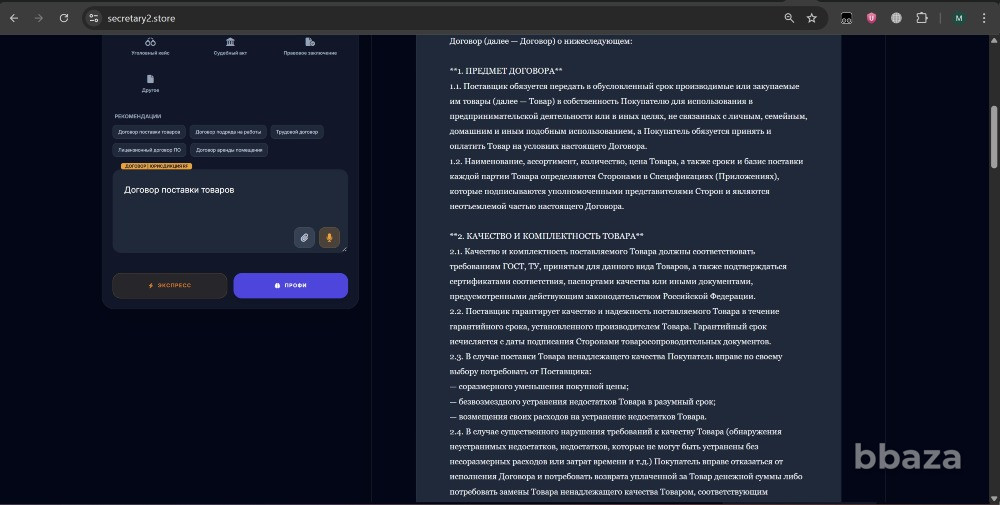Open the globe extension icon
Viewport: 1000px width, 505px height.
coord(896,18)
